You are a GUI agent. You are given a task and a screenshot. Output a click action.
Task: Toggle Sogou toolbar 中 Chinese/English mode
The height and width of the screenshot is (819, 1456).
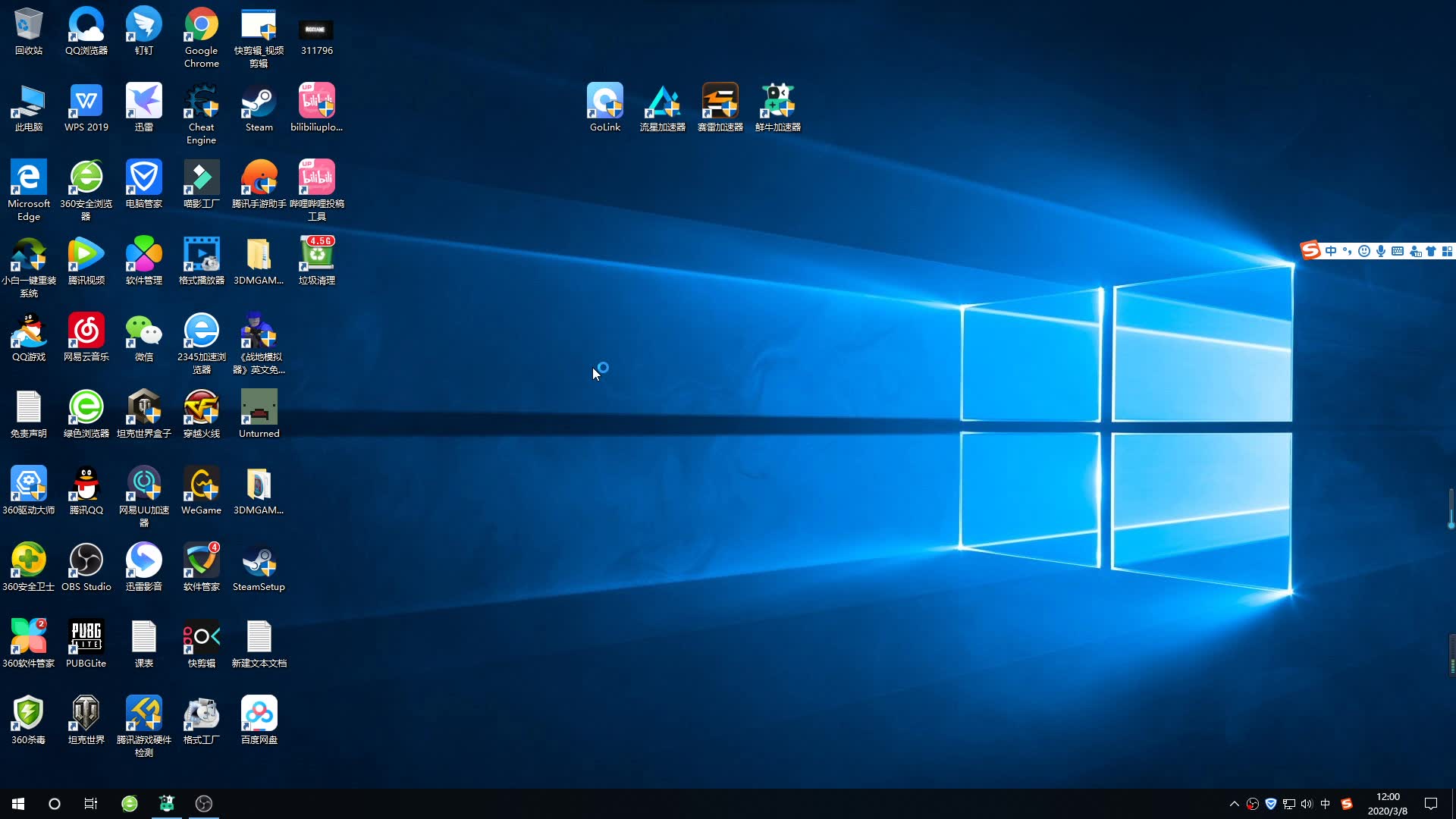(x=1331, y=251)
